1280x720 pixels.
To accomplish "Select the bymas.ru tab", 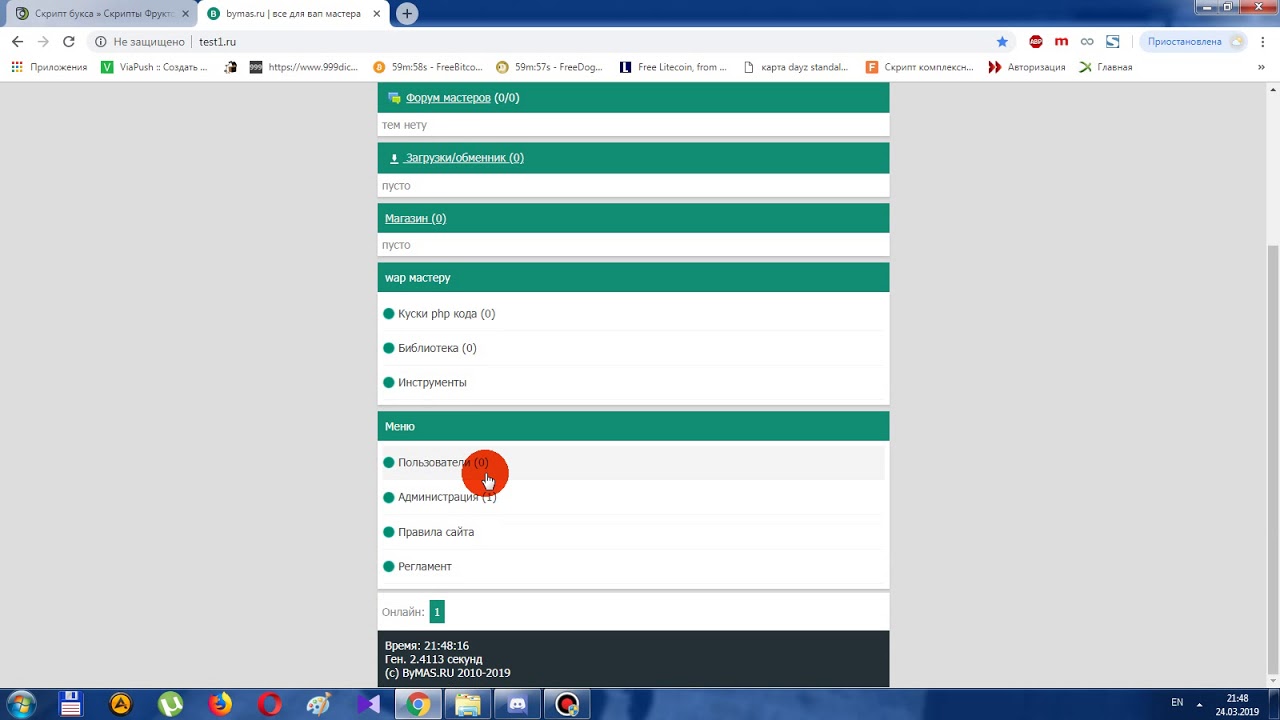I will pos(293,14).
